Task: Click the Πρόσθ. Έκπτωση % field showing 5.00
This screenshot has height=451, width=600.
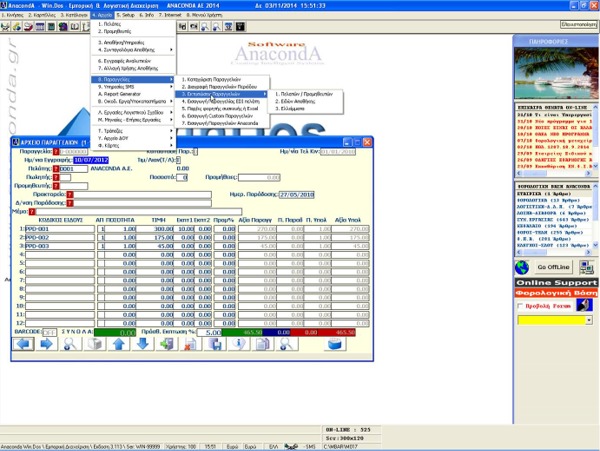Action: point(209,333)
